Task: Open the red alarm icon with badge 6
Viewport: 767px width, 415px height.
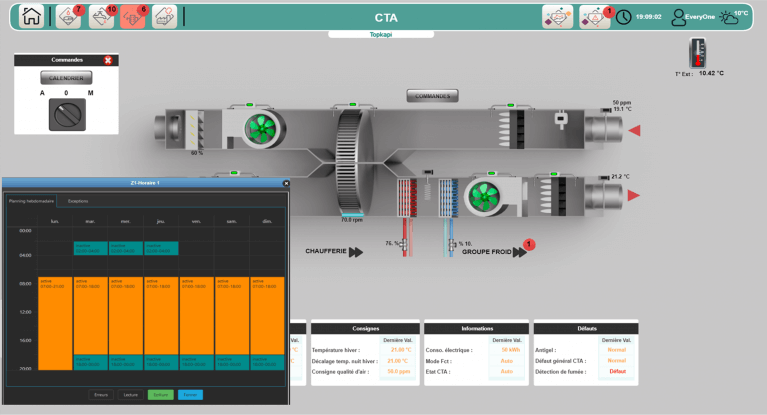Action: click(132, 17)
